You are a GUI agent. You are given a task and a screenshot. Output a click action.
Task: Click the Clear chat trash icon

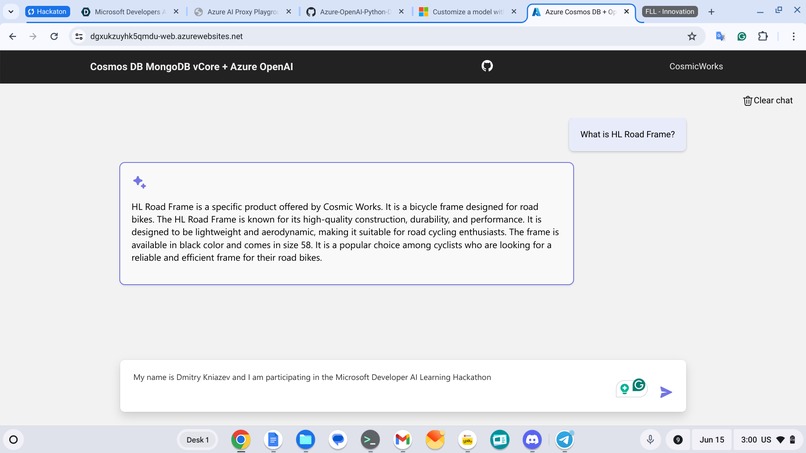pos(747,101)
